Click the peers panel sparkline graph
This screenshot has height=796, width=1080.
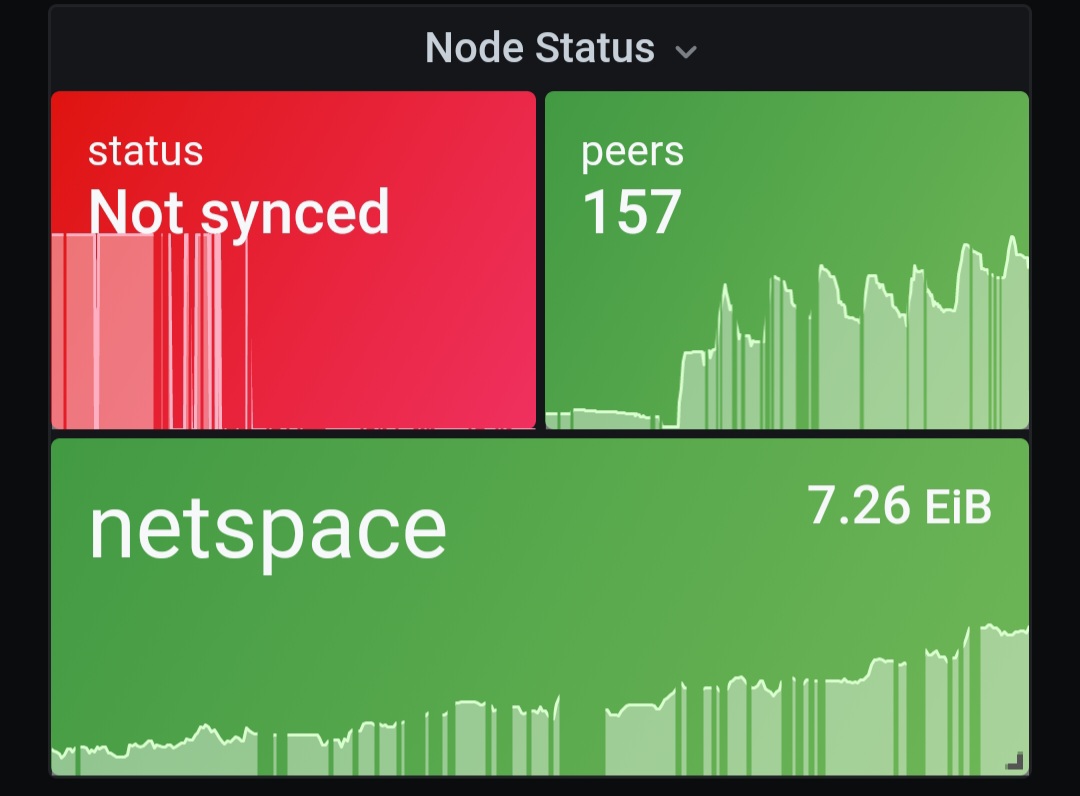click(x=850, y=350)
